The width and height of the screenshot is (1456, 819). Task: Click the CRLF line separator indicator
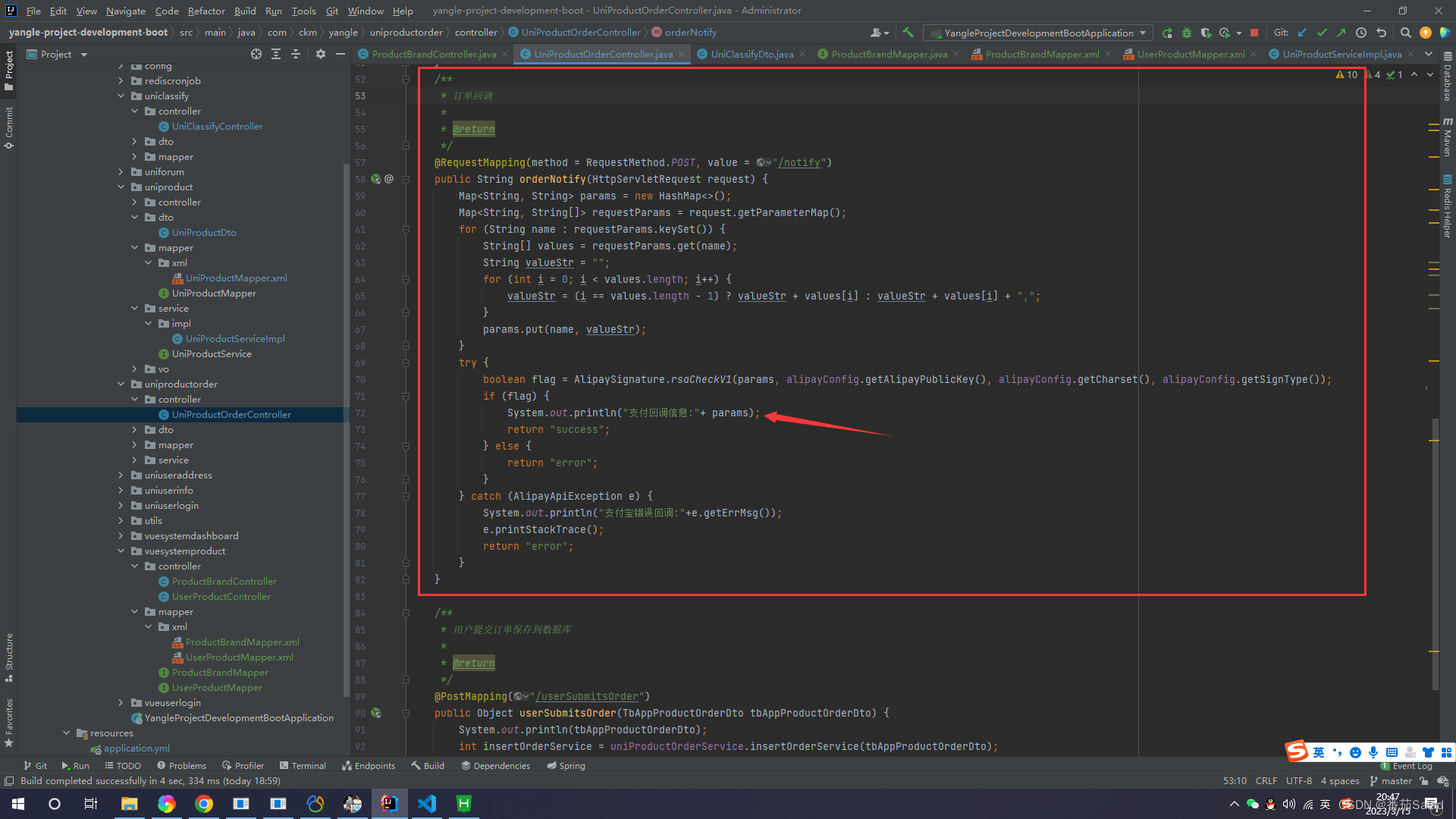(x=1266, y=781)
